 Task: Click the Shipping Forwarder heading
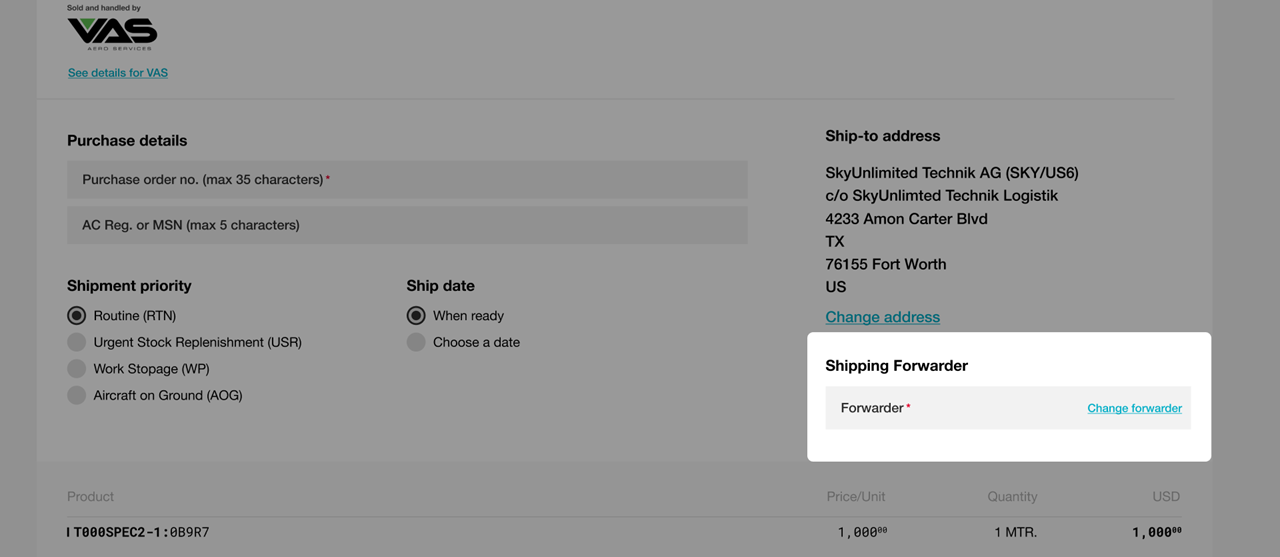[x=897, y=366]
